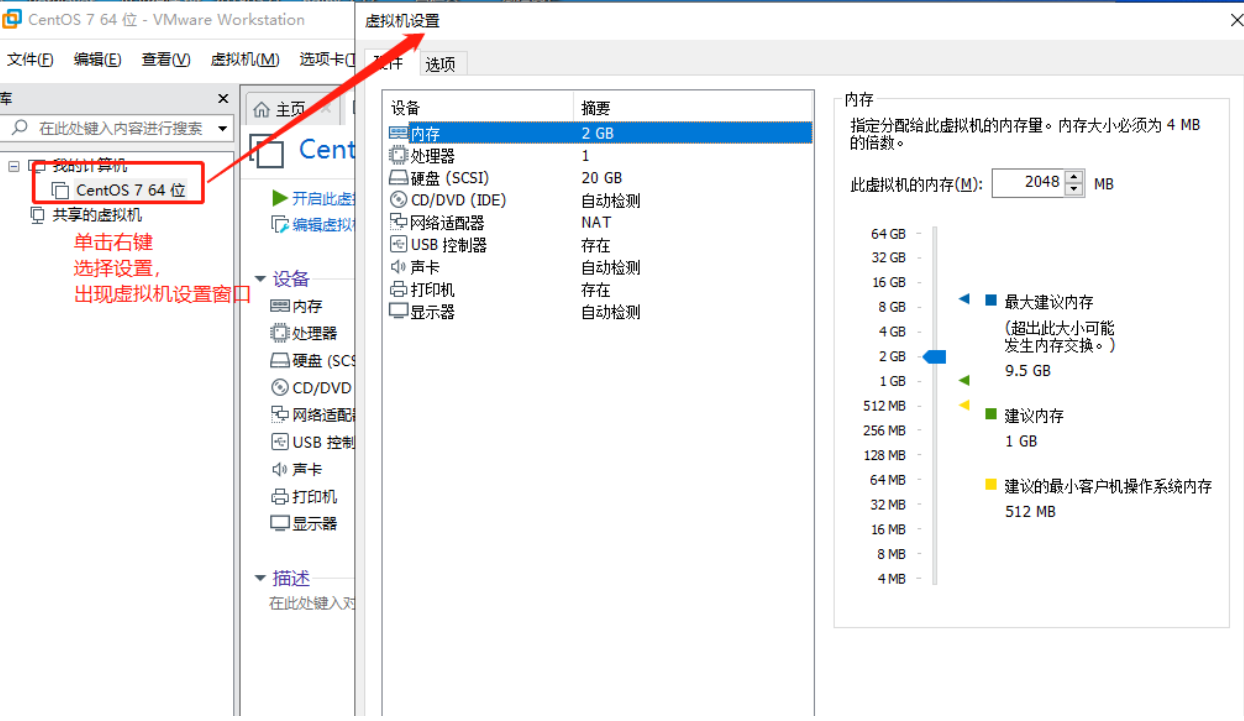Select 共享的虚拟机 tree item

97,215
